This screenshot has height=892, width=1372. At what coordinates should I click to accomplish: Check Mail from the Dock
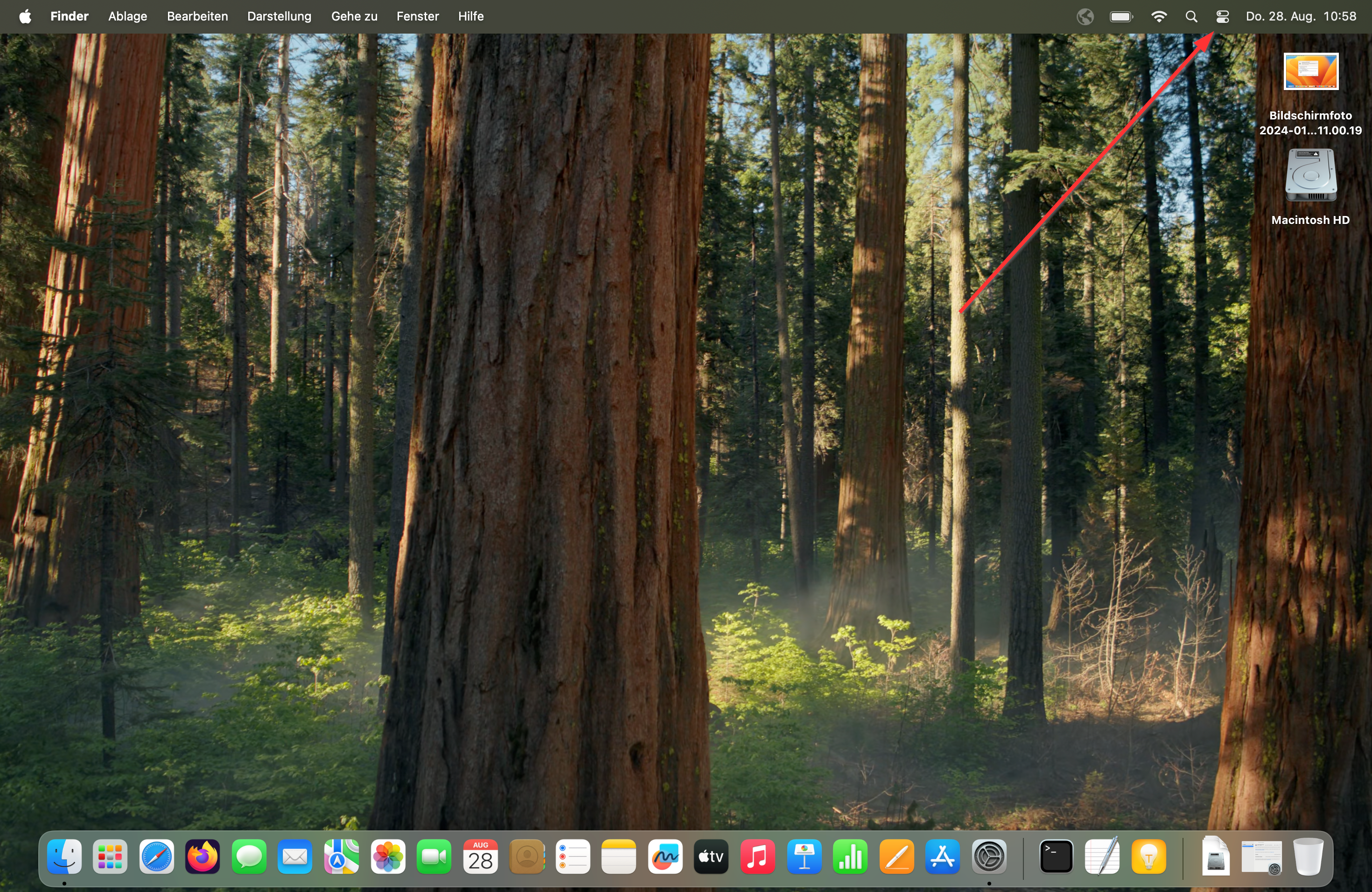point(294,857)
